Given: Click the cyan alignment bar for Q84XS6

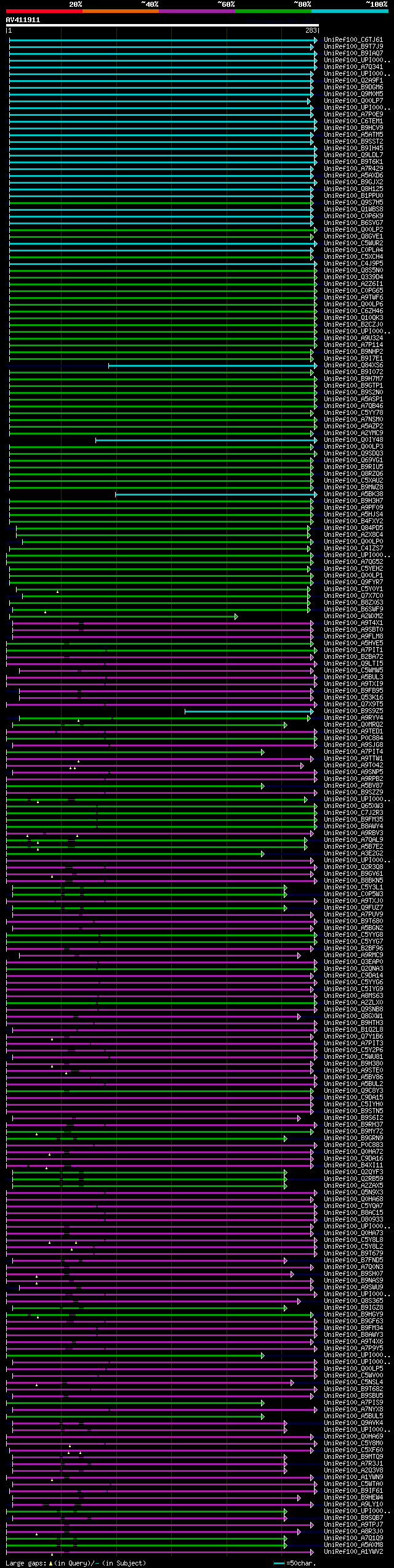Looking at the screenshot, I should (213, 365).
